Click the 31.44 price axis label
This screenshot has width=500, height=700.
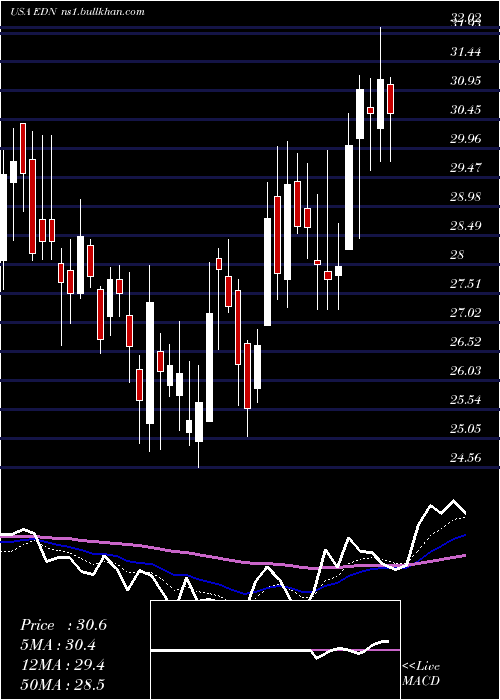[x=466, y=52]
